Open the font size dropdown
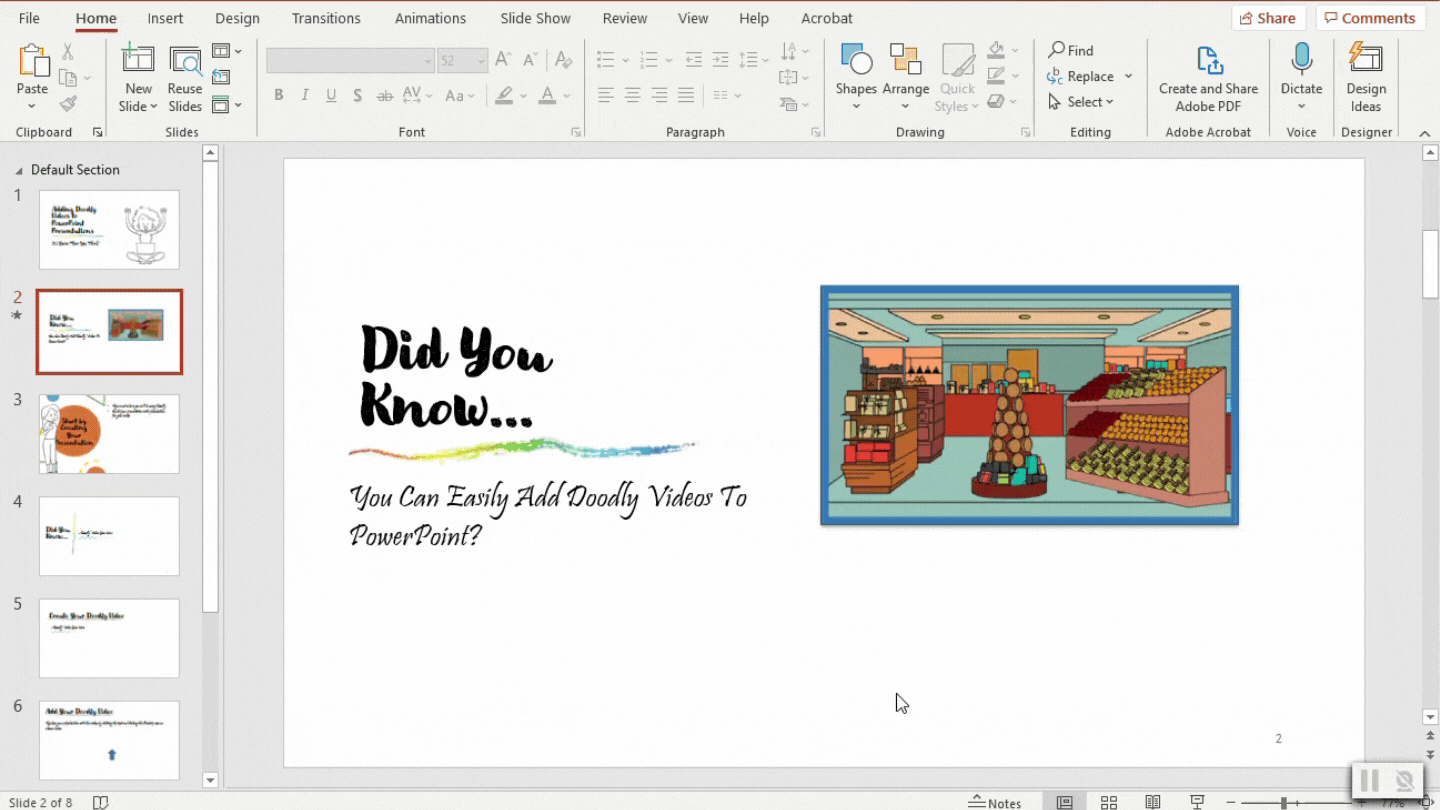Viewport: 1440px width, 810px height. tap(481, 61)
